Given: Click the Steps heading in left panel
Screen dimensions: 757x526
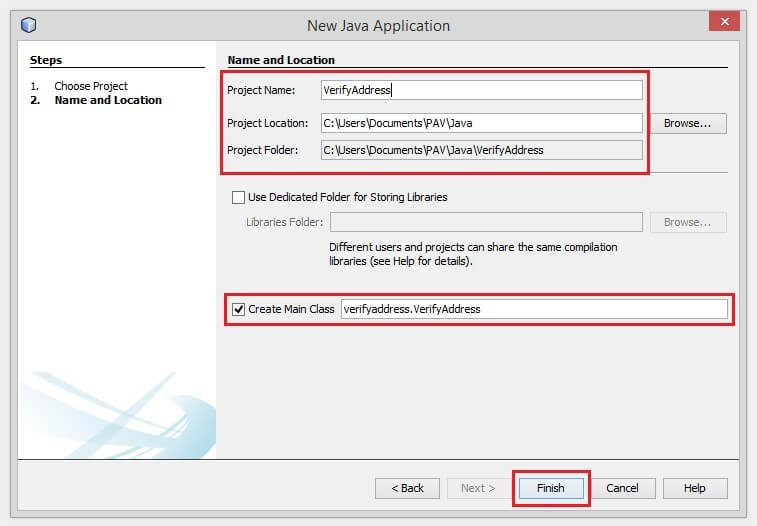Looking at the screenshot, I should 46,60.
